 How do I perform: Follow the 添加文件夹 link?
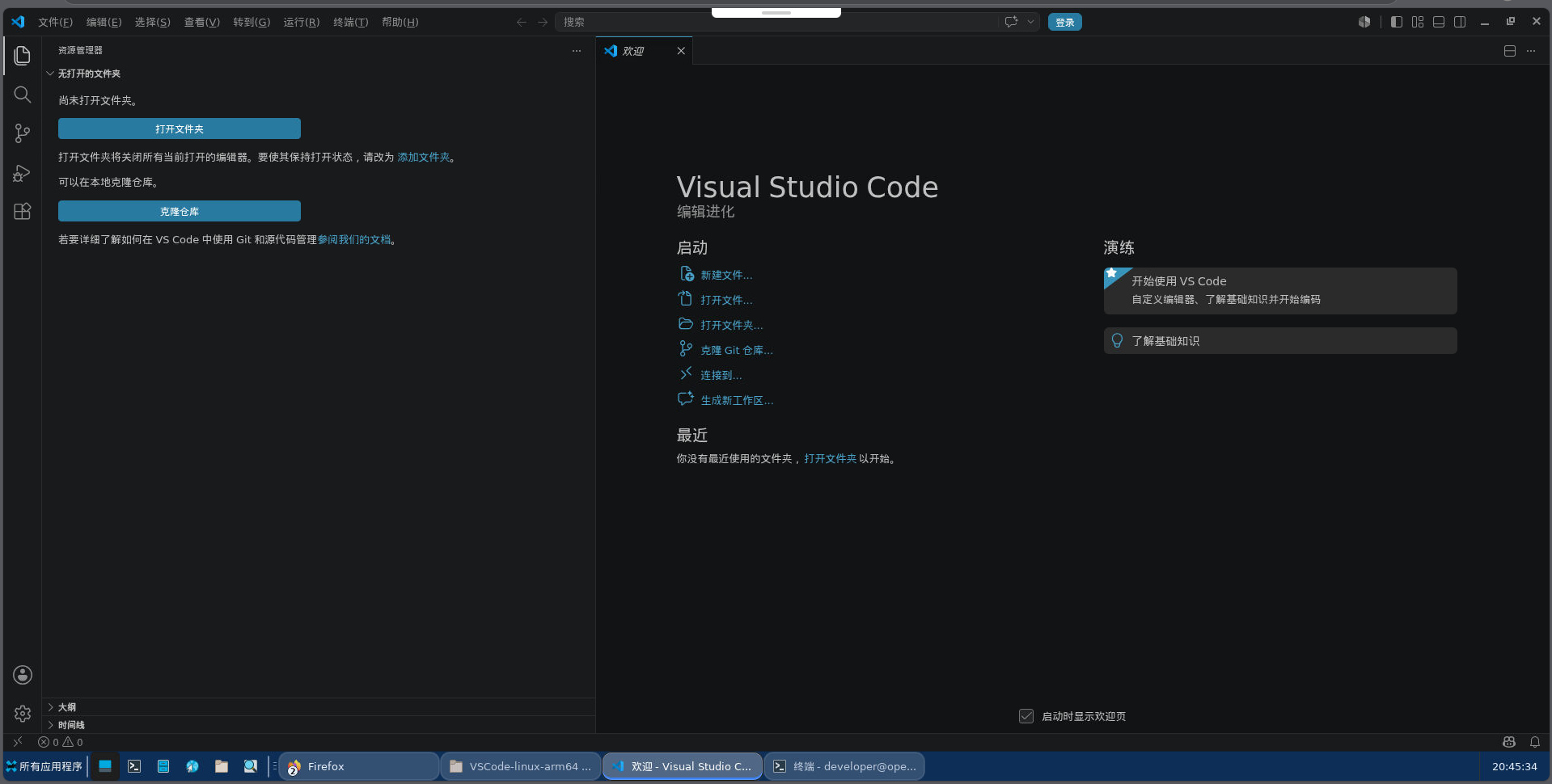pos(424,157)
